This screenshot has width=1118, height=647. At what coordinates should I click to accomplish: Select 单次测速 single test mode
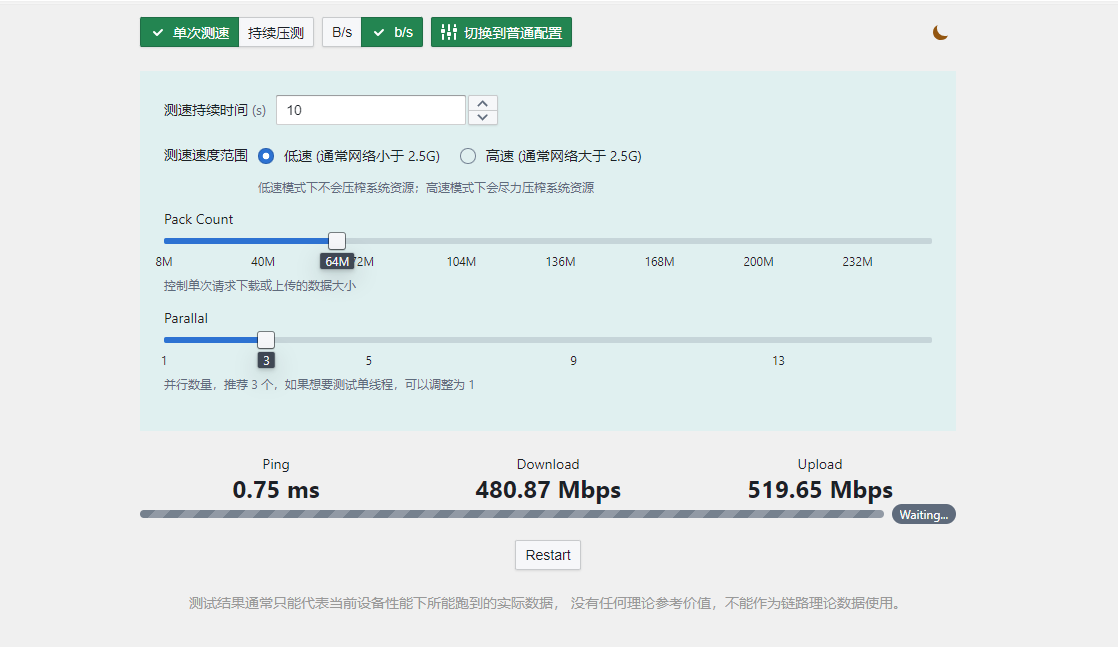pyautogui.click(x=190, y=33)
